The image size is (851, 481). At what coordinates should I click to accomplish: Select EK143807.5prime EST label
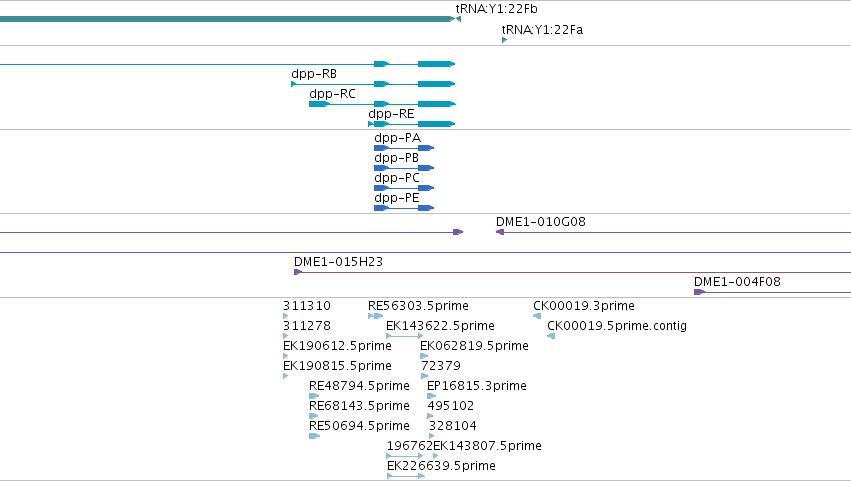click(x=487, y=447)
